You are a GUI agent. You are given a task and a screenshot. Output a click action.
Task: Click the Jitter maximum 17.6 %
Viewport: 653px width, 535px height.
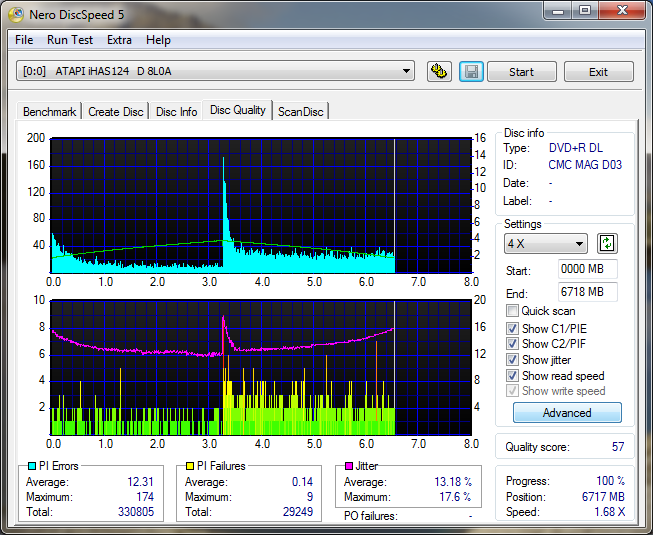pyautogui.click(x=455, y=497)
